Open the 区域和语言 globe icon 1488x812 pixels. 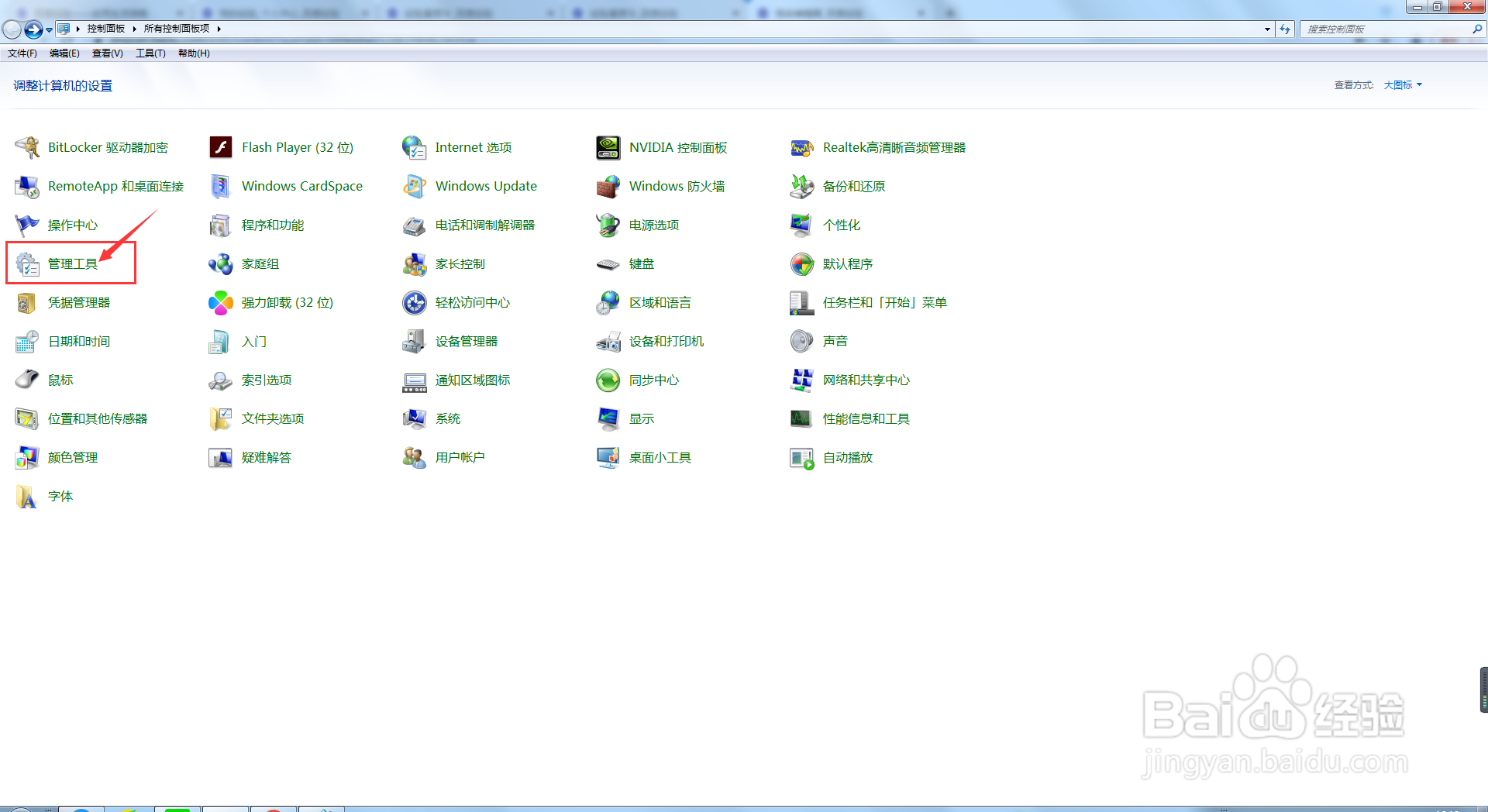[x=608, y=302]
